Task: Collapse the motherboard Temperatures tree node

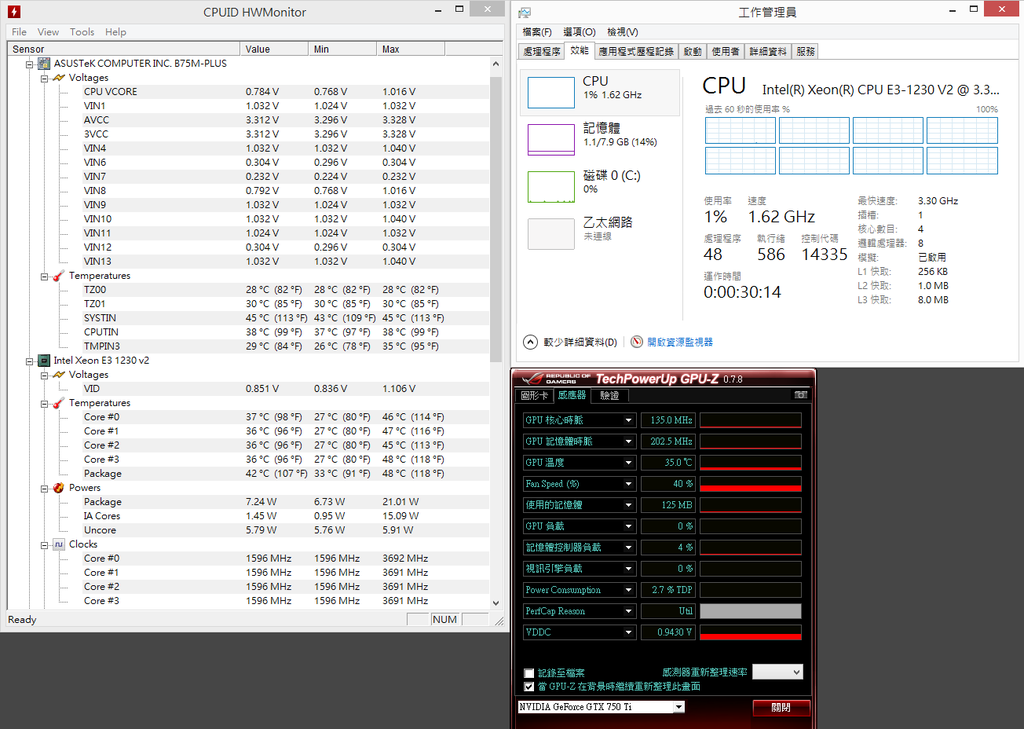Action: point(44,276)
